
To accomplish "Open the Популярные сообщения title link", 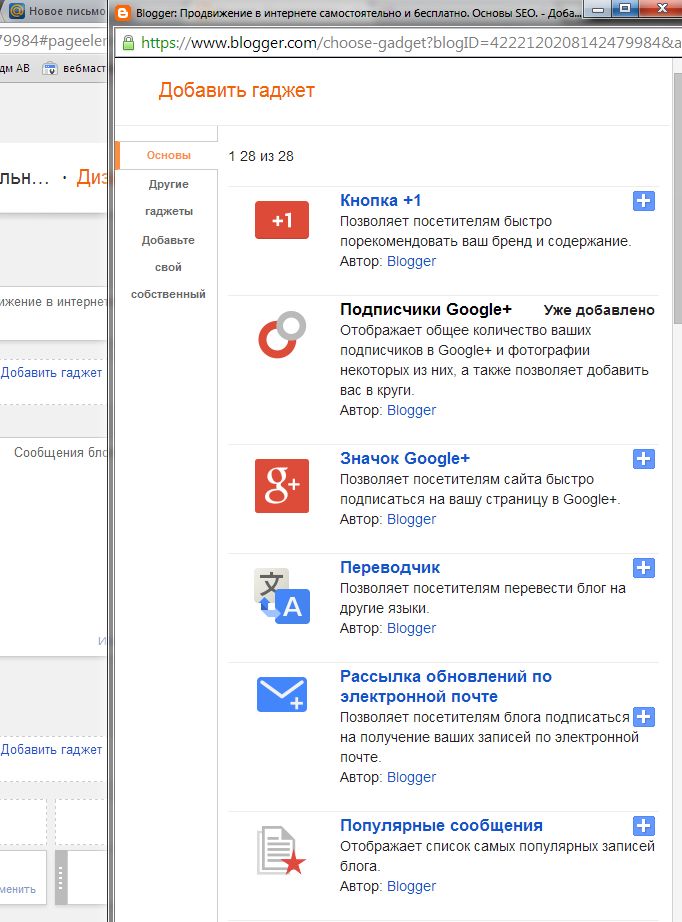I will [441, 825].
